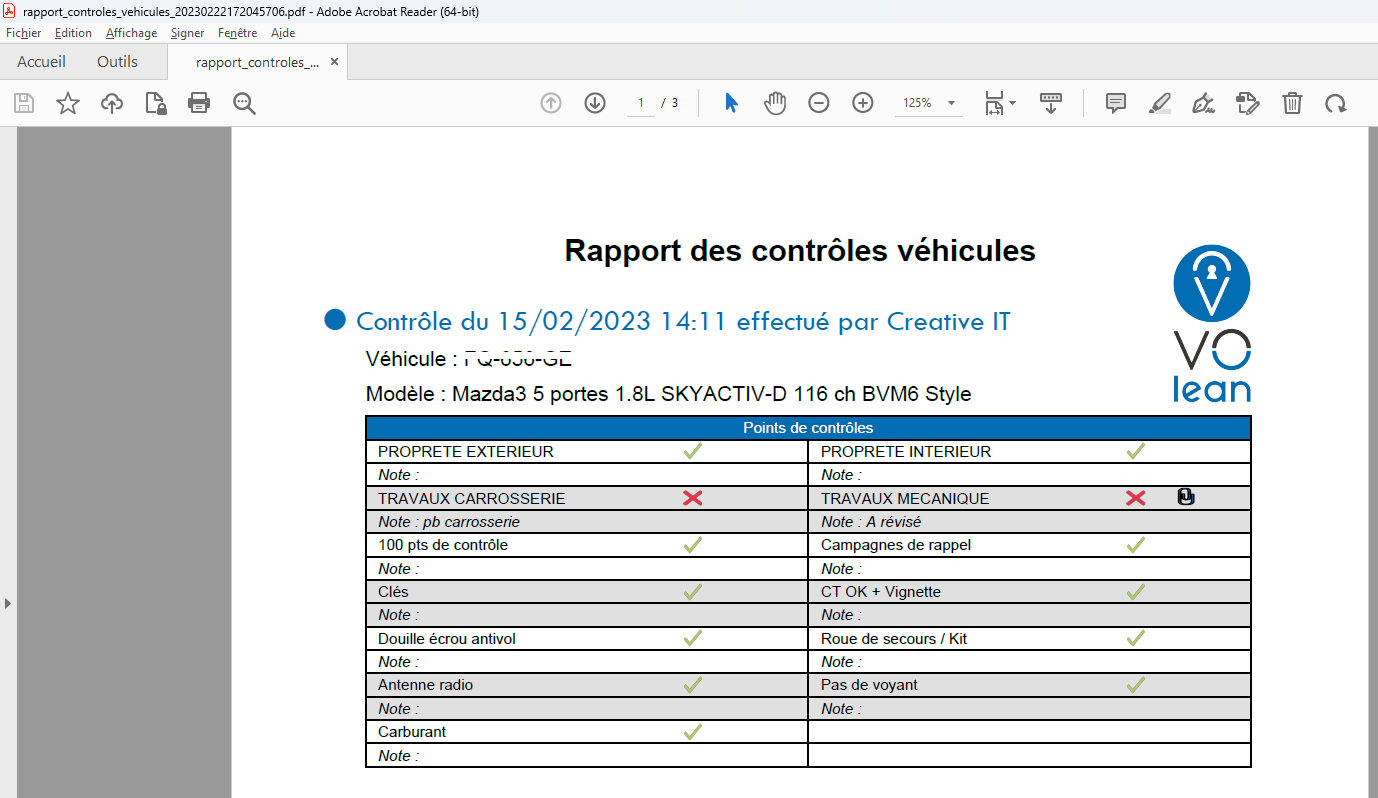Open the sign document pen icon

coord(1204,103)
